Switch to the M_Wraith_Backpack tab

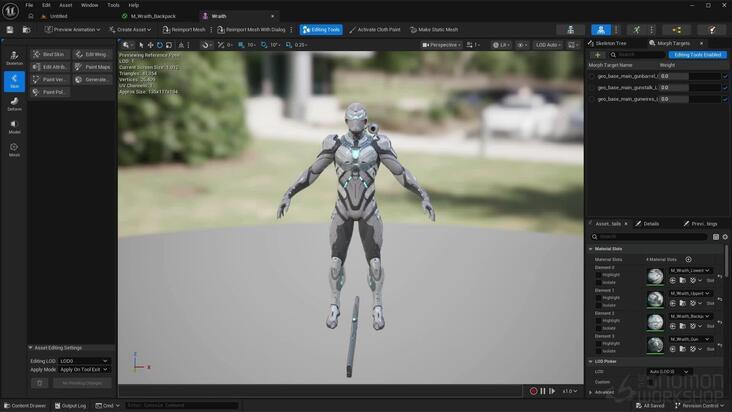tap(153, 16)
